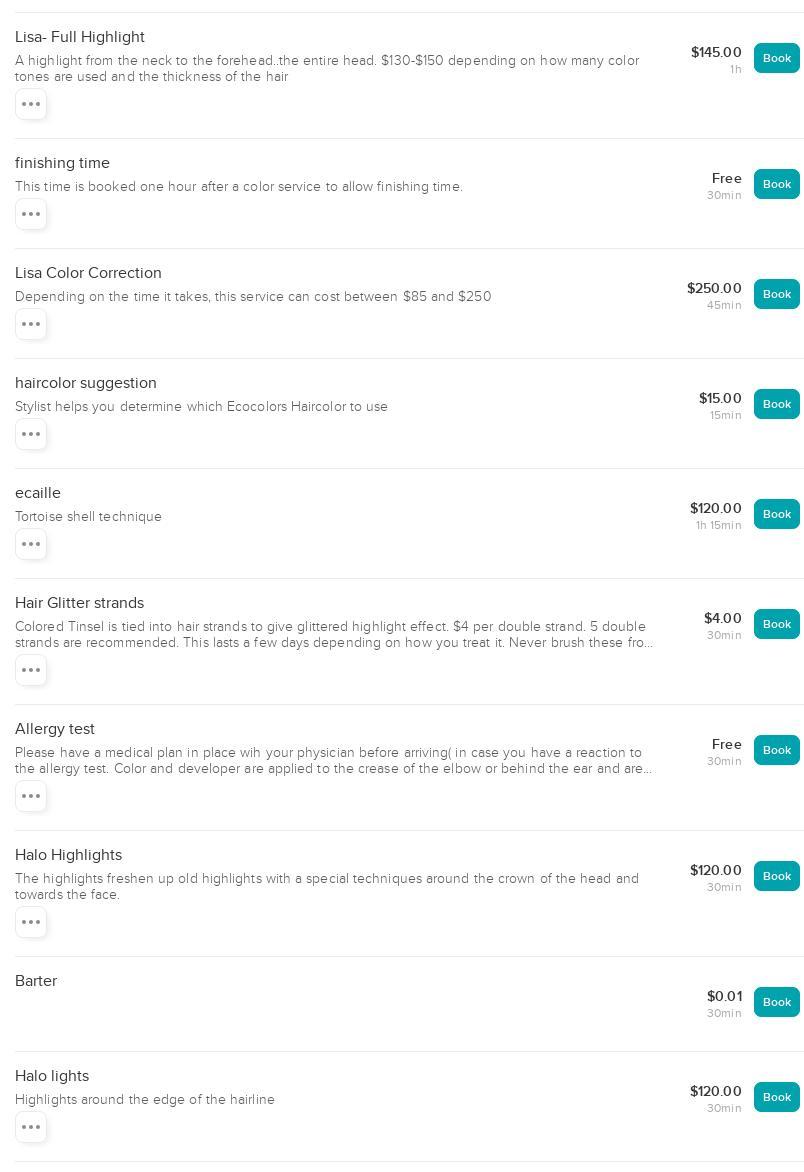Show full Allergy test description
Viewport: 804px width, 1172px height.
click(x=31, y=796)
